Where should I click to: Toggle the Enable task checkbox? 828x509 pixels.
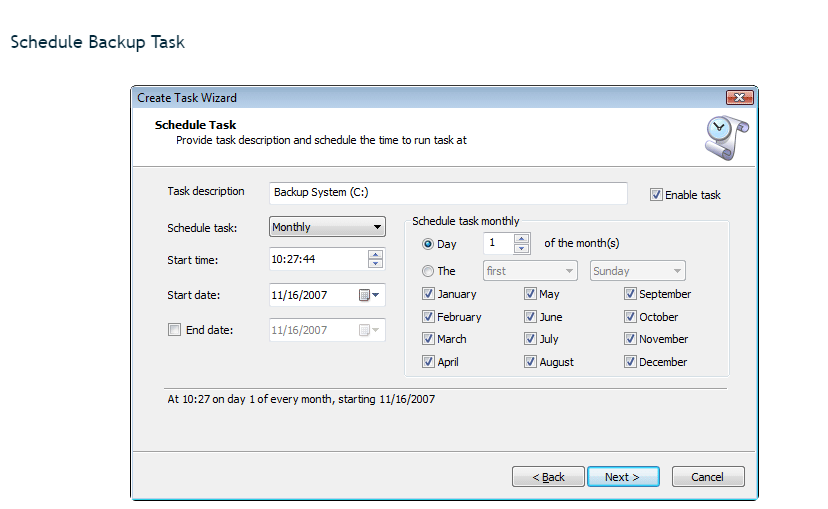pyautogui.click(x=656, y=195)
